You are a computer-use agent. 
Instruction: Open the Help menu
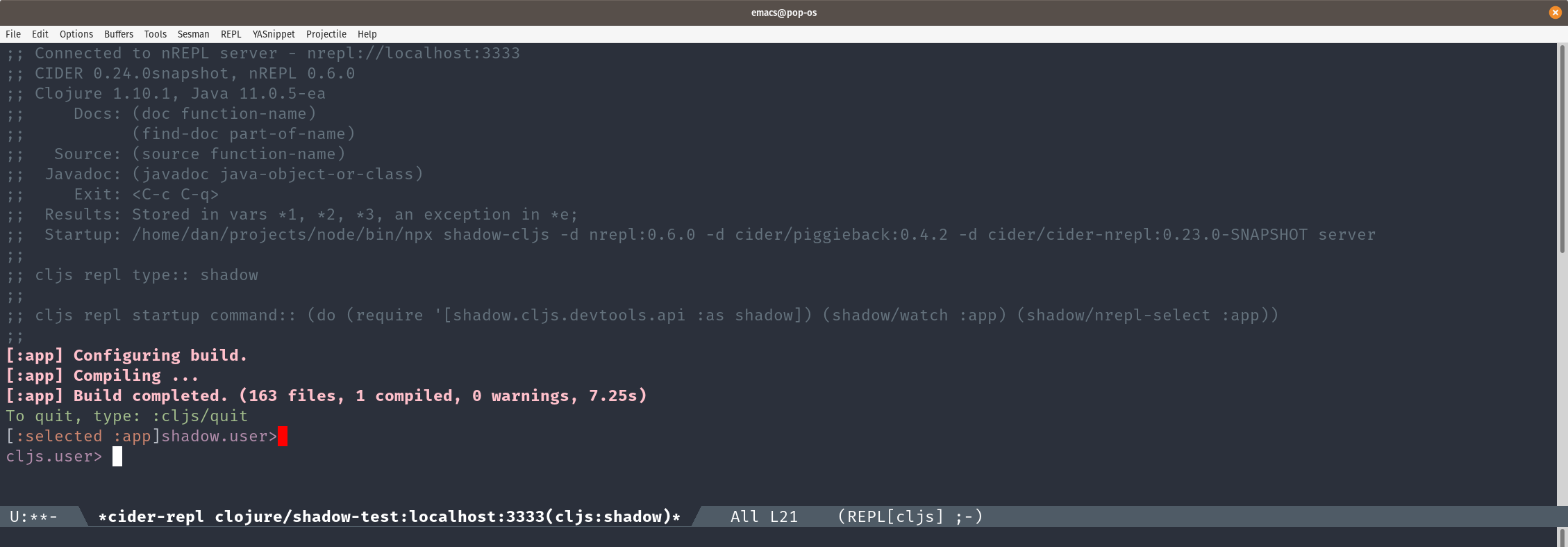(367, 34)
